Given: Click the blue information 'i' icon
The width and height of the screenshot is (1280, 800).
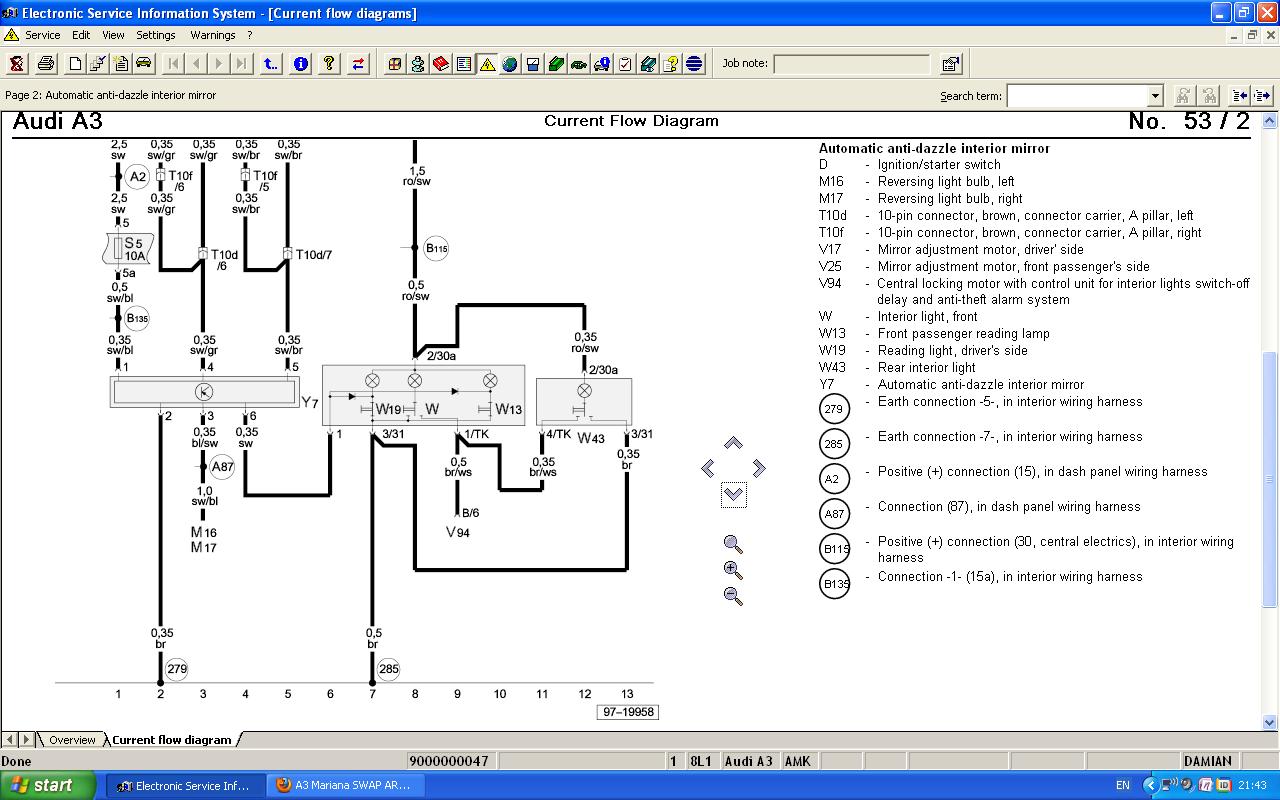Looking at the screenshot, I should [x=300, y=64].
